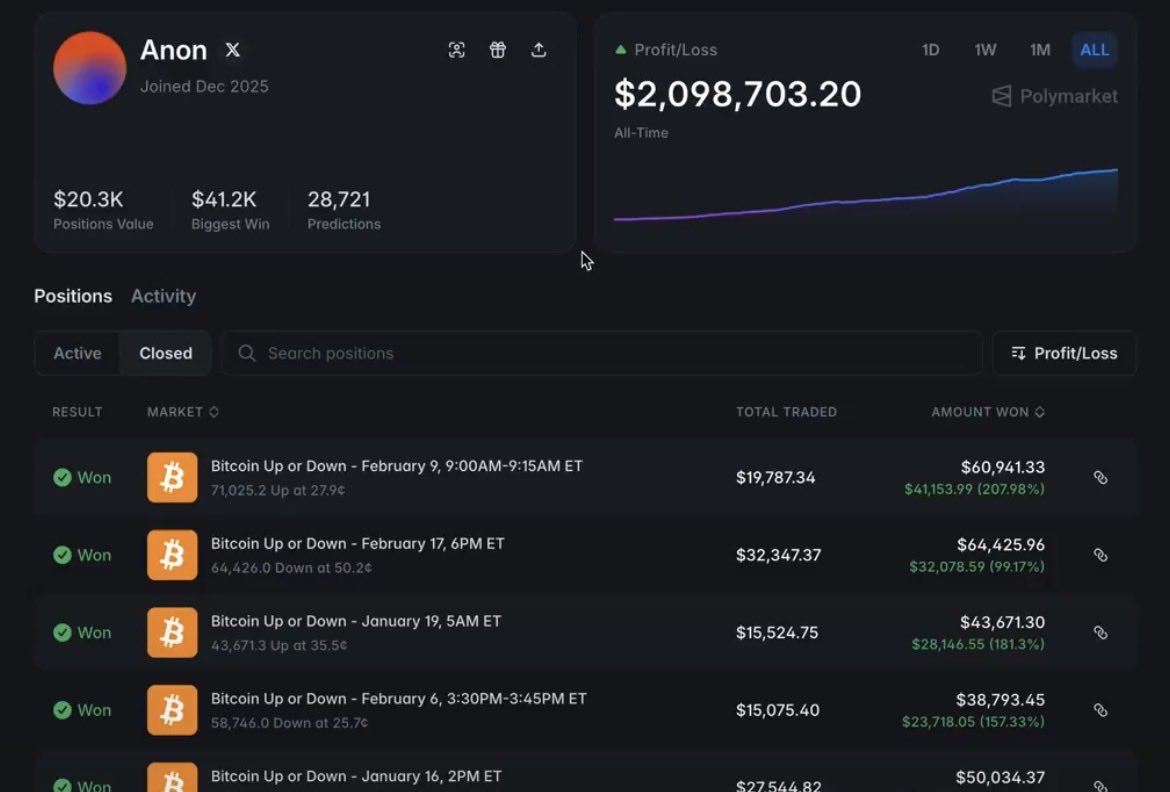Screen dimensions: 1170x792
Task: Open the Profit/Loss sort dropdown
Action: 1064,353
